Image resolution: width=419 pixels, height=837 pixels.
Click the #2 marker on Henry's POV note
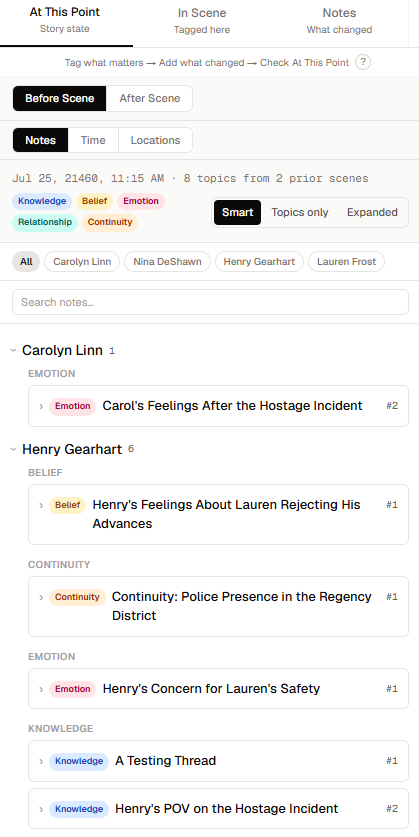pyautogui.click(x=392, y=809)
